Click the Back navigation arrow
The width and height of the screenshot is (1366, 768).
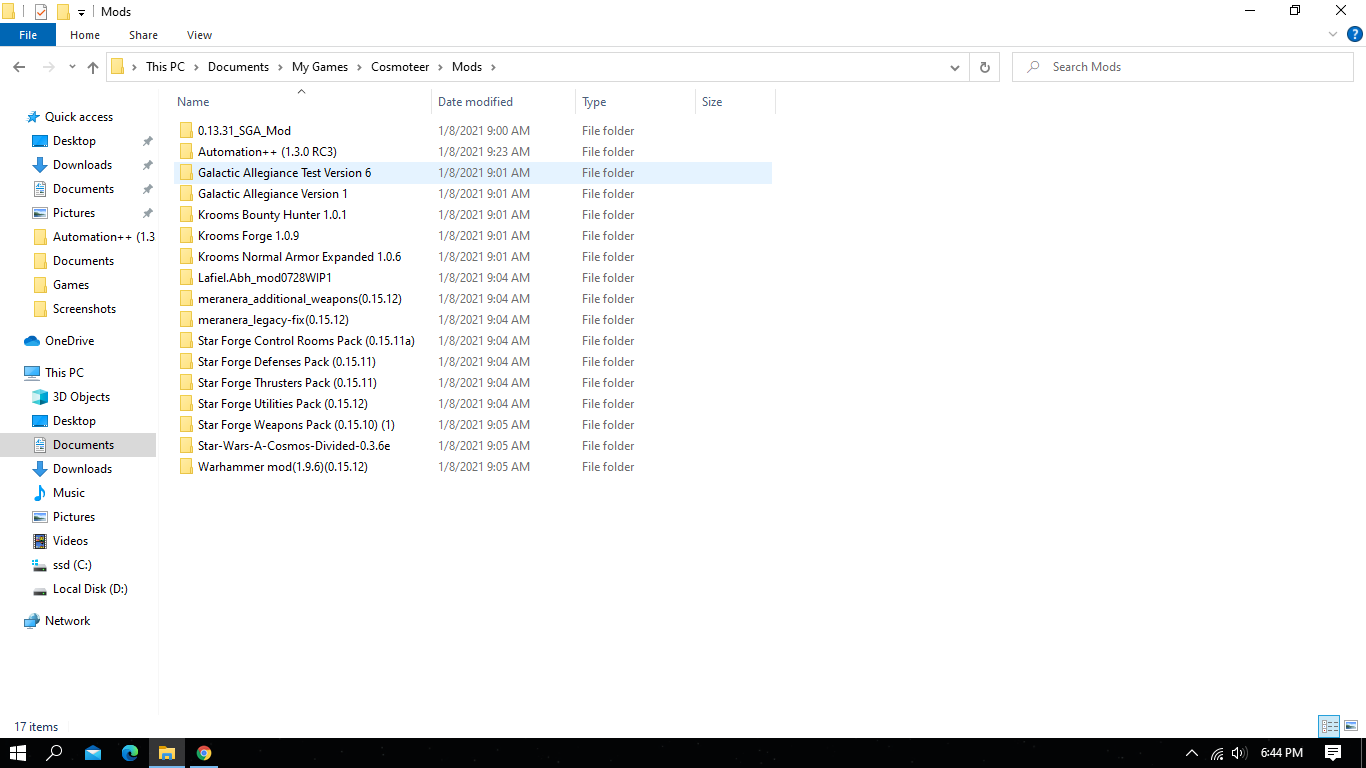pyautogui.click(x=19, y=67)
